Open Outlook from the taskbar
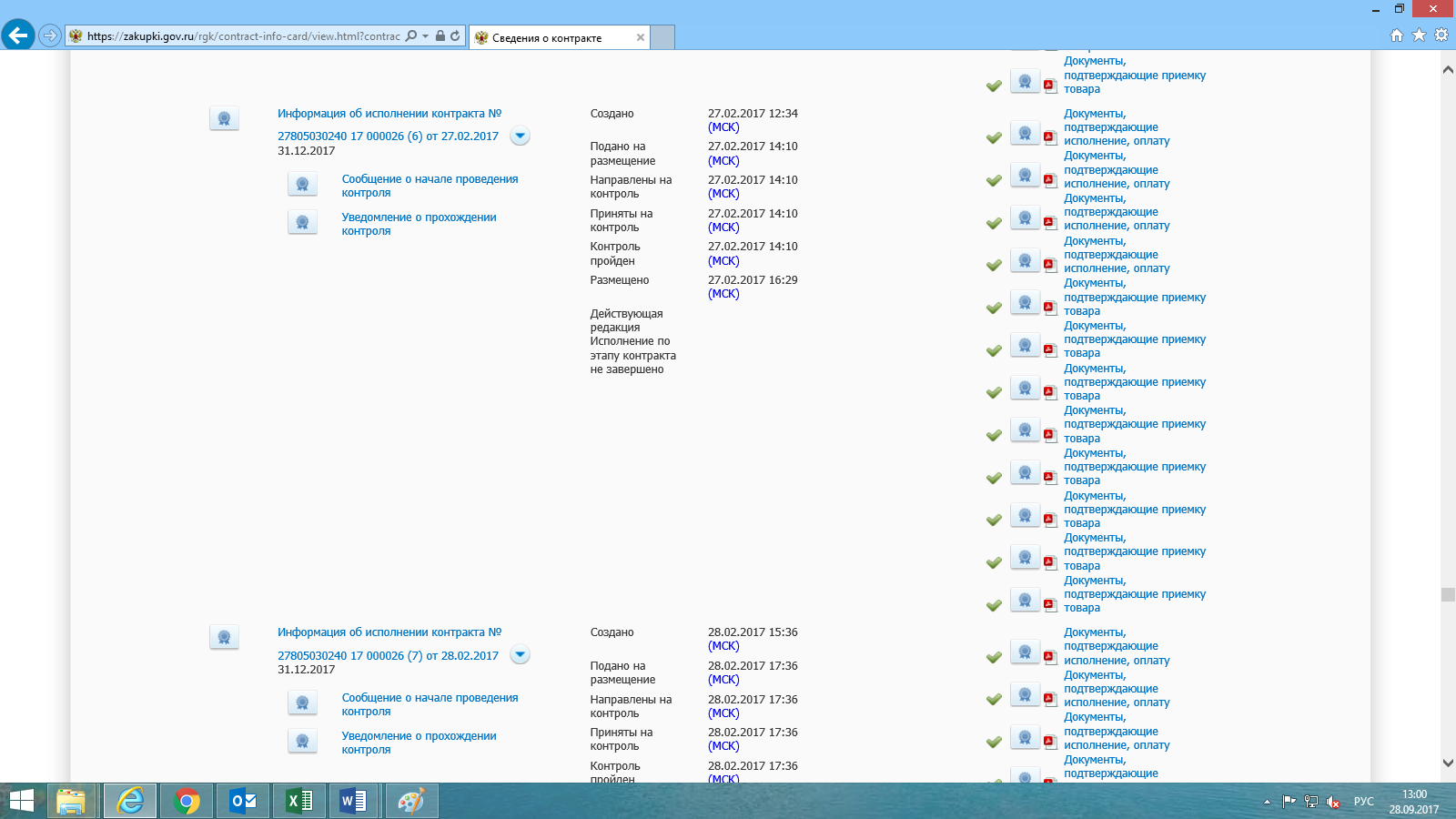The image size is (1456, 819). [243, 801]
